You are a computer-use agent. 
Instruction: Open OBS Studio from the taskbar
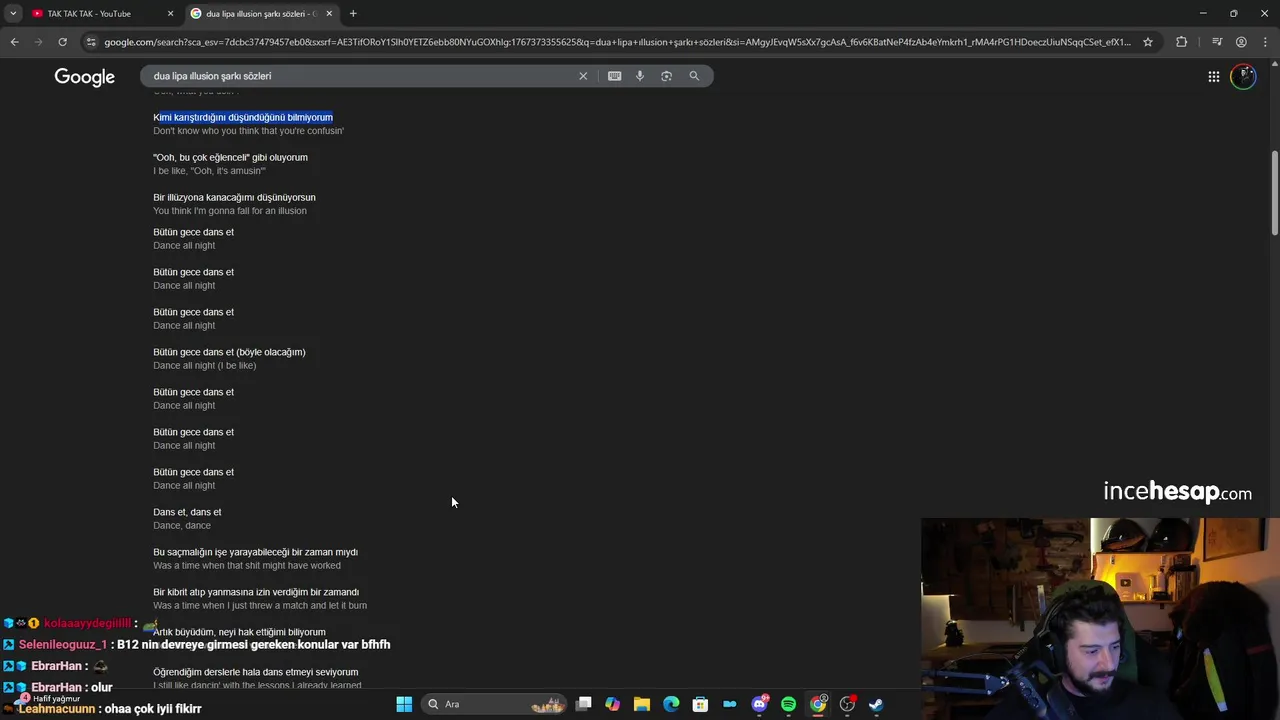(848, 704)
